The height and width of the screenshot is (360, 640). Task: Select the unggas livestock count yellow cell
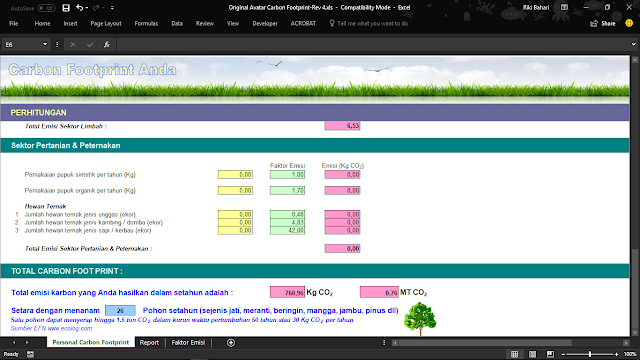(235, 214)
